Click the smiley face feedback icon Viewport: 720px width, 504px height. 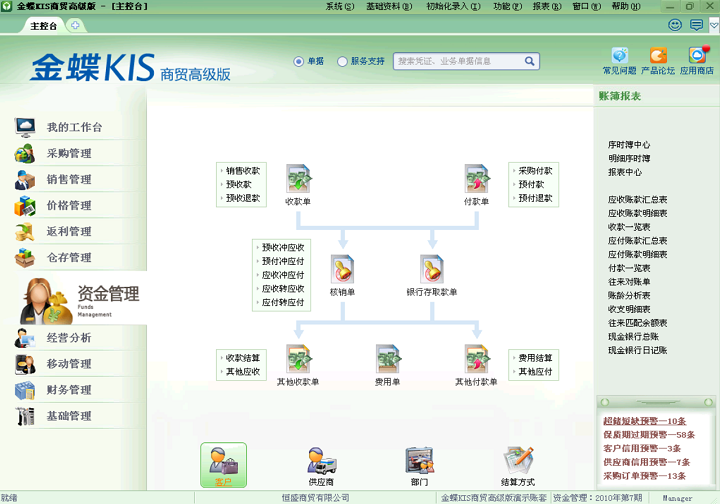click(675, 25)
